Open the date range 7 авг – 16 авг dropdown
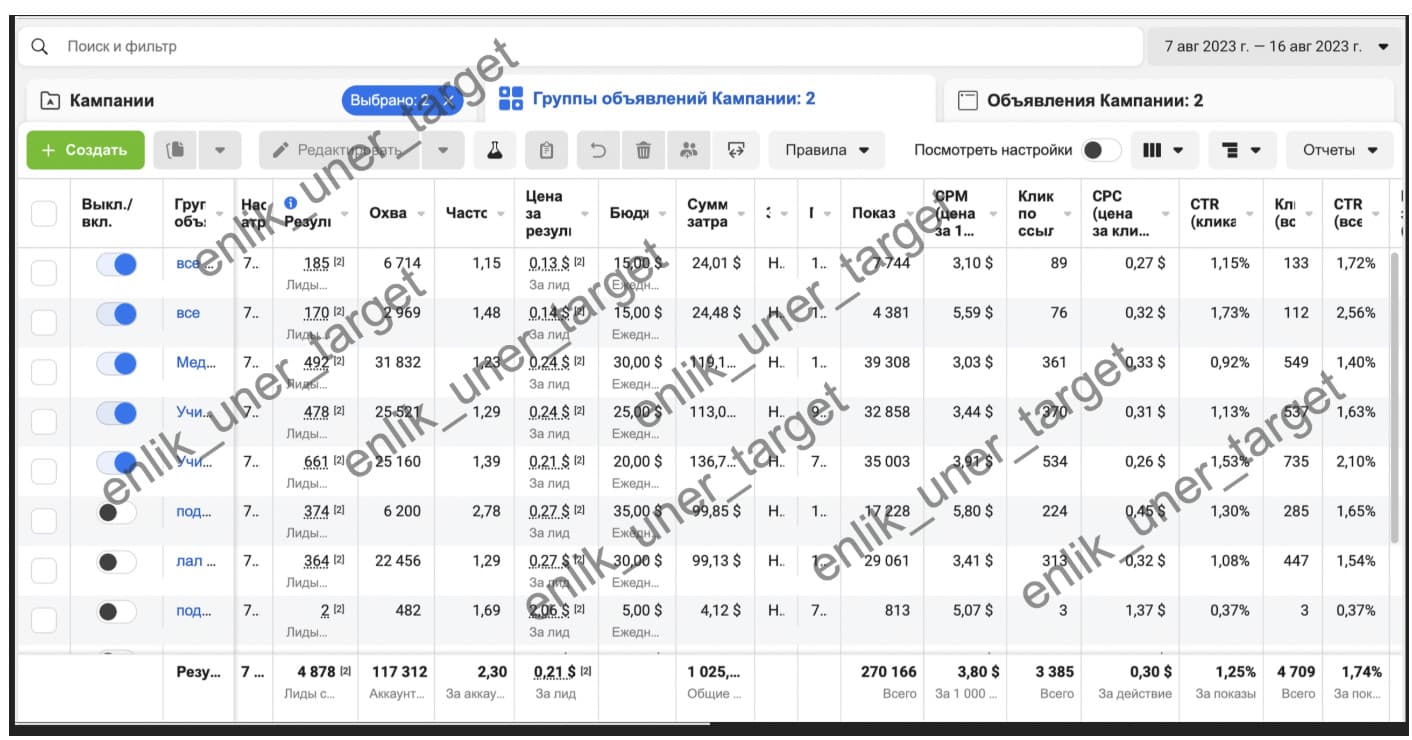The image size is (1412, 740). pyautogui.click(x=1274, y=46)
